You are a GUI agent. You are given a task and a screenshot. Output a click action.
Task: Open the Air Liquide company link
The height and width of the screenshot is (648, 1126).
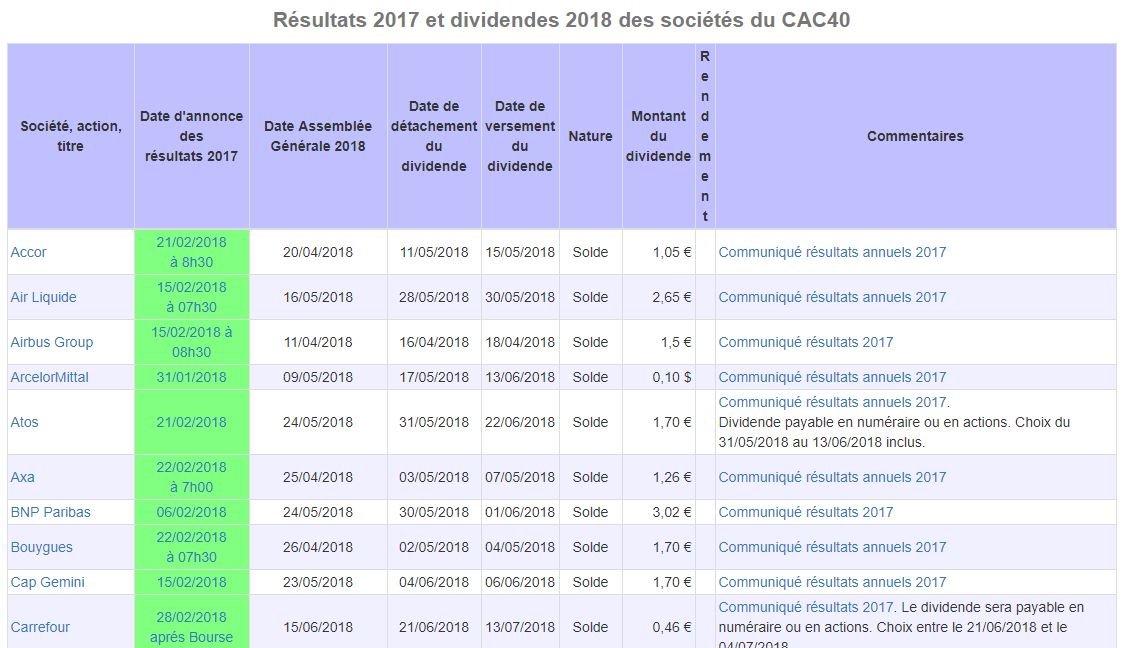43,297
